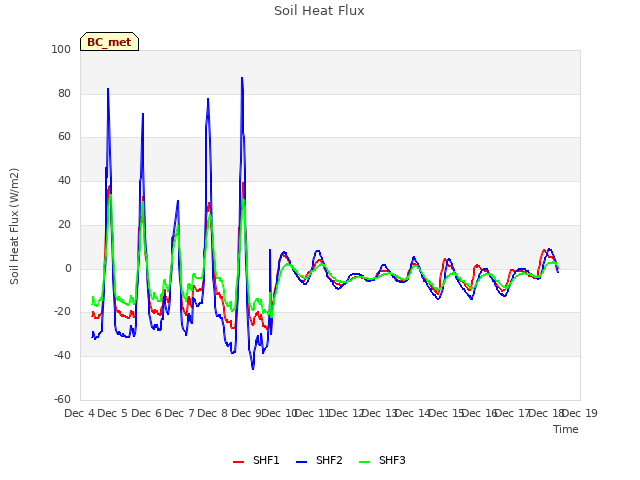The image size is (640, 480).
Task: Toggle the SHF3 legend entry
Action: pyautogui.click(x=382, y=460)
